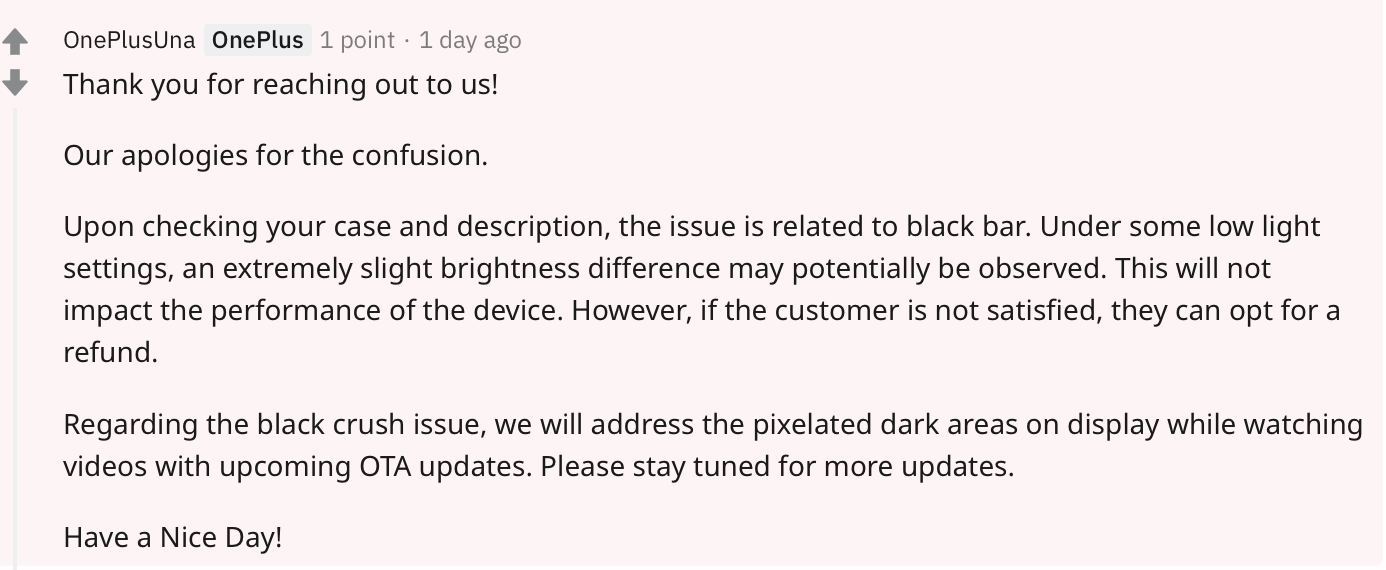Click the "Please stay tuned for more updates" sentence
This screenshot has width=1386, height=570.
(778, 467)
